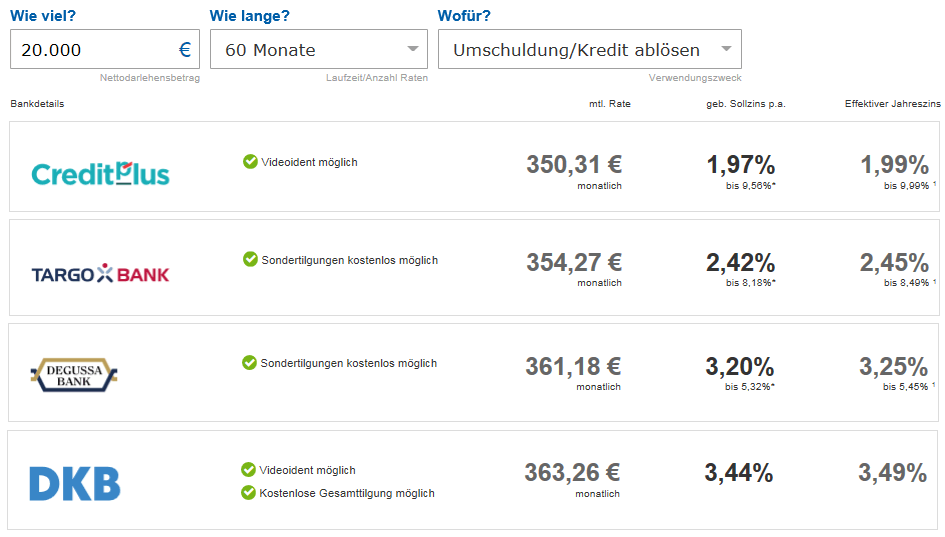The width and height of the screenshot is (945, 537).
Task: Click the euro symbol in amount field
Action: pos(185,49)
